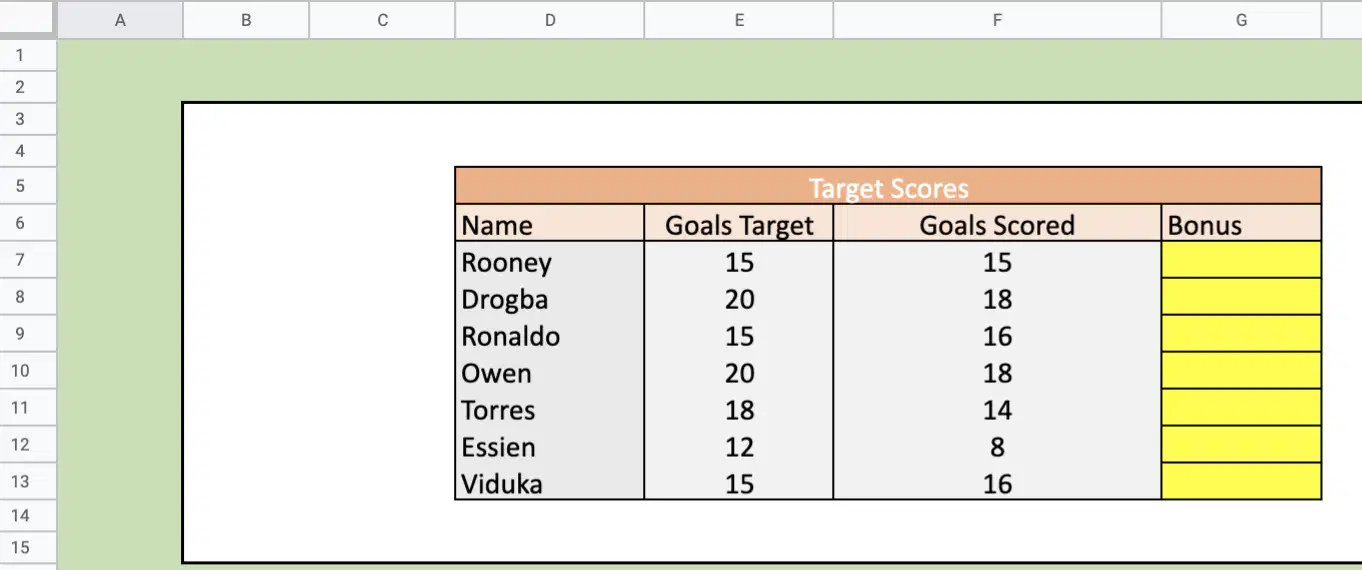Select column C header

pos(382,20)
